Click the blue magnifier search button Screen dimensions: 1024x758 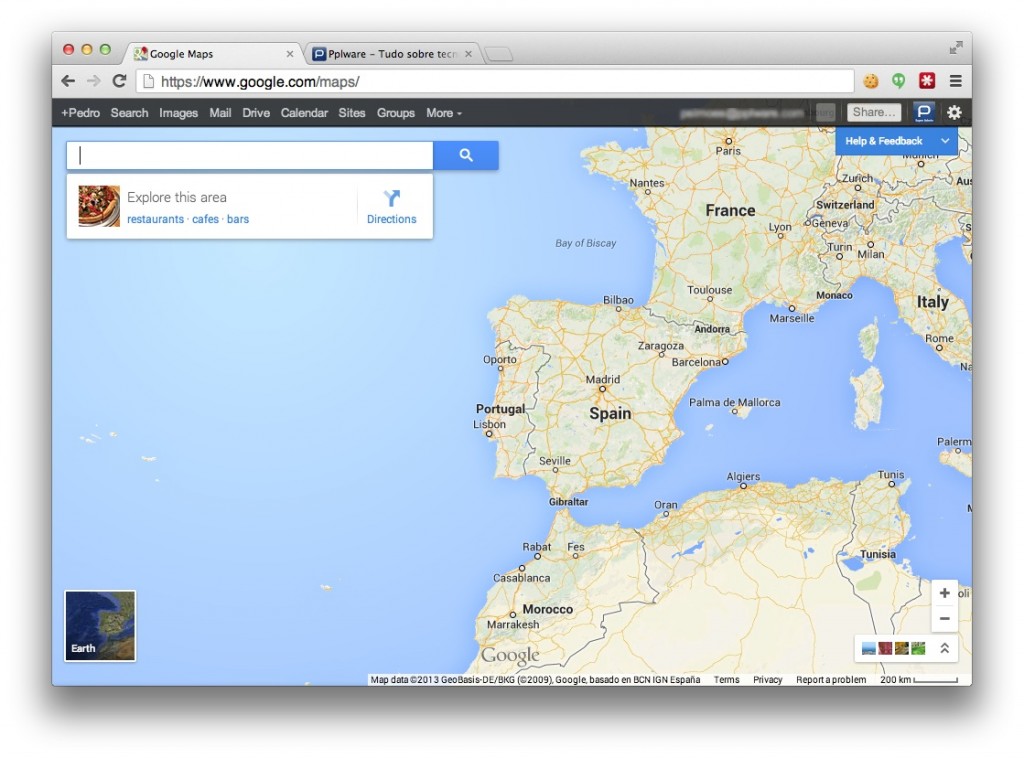466,155
